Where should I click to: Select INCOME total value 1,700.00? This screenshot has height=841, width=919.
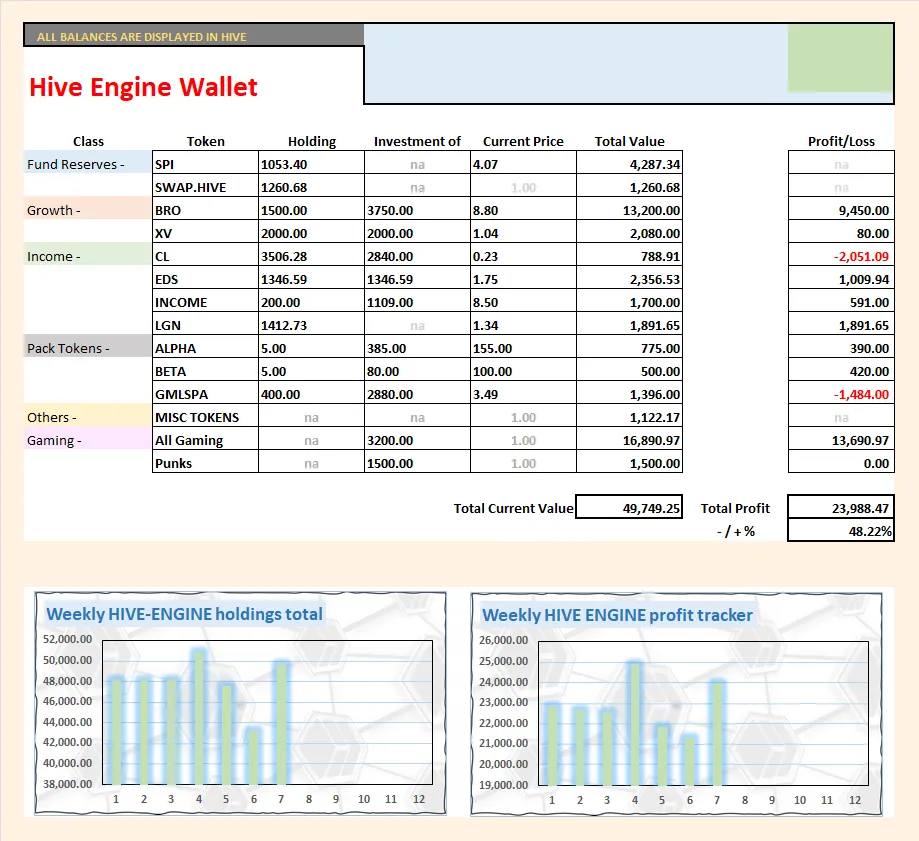[629, 302]
